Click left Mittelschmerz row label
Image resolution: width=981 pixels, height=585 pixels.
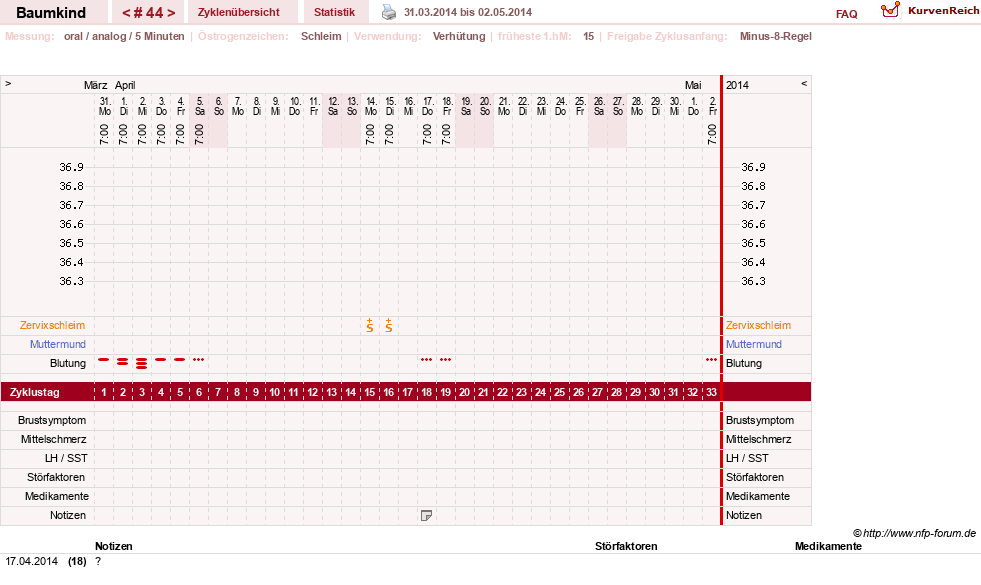click(x=53, y=439)
